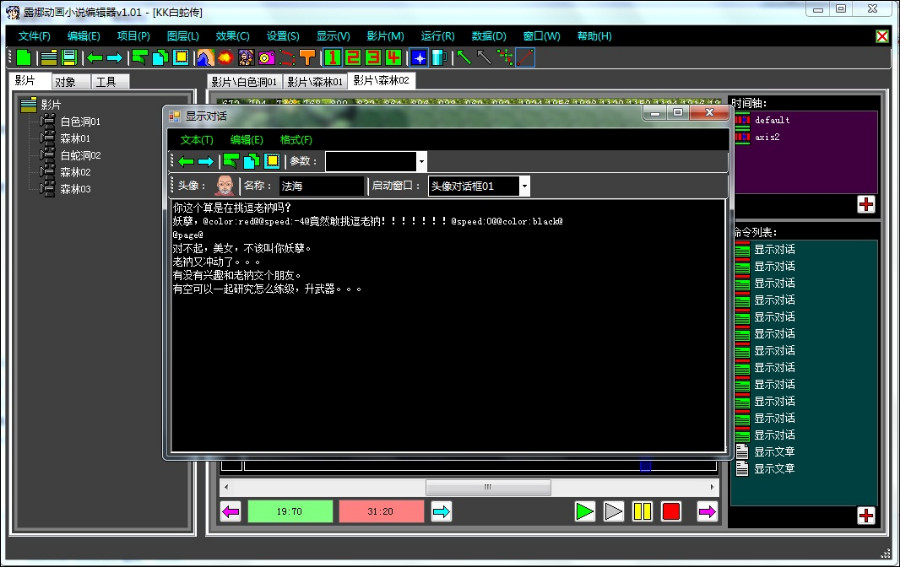The image size is (900, 567).
Task: Click the cyan mug icon
Action: click(439, 57)
